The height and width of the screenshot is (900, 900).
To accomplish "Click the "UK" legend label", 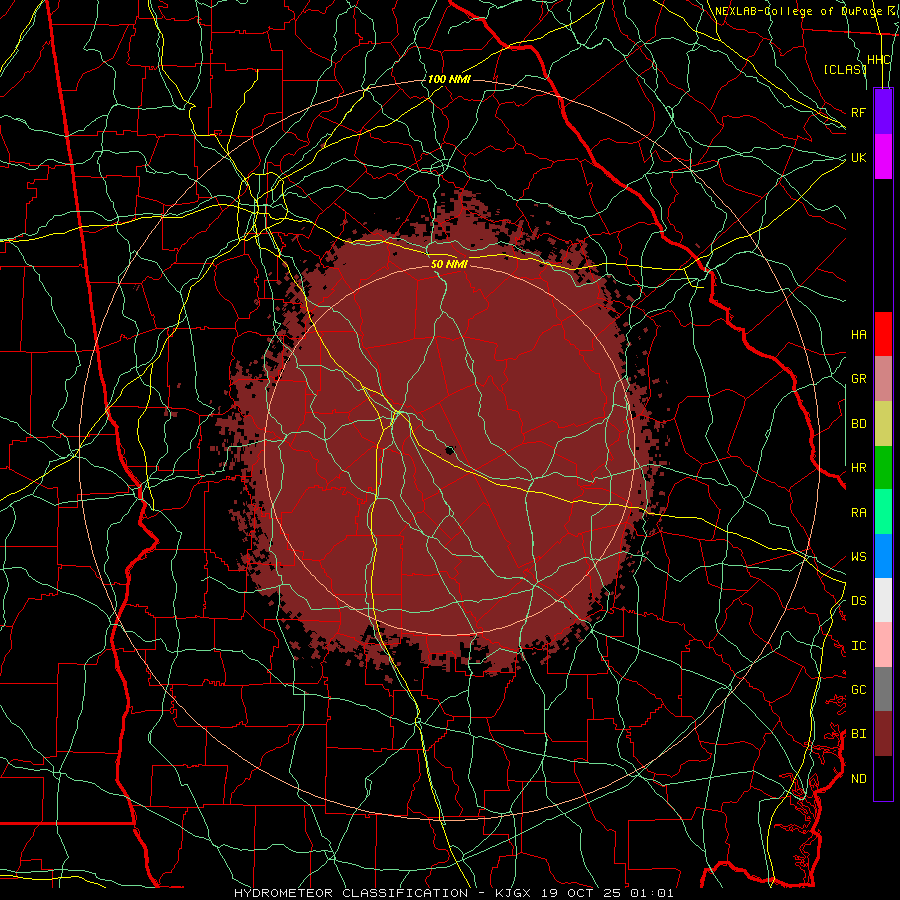I will 858,157.
